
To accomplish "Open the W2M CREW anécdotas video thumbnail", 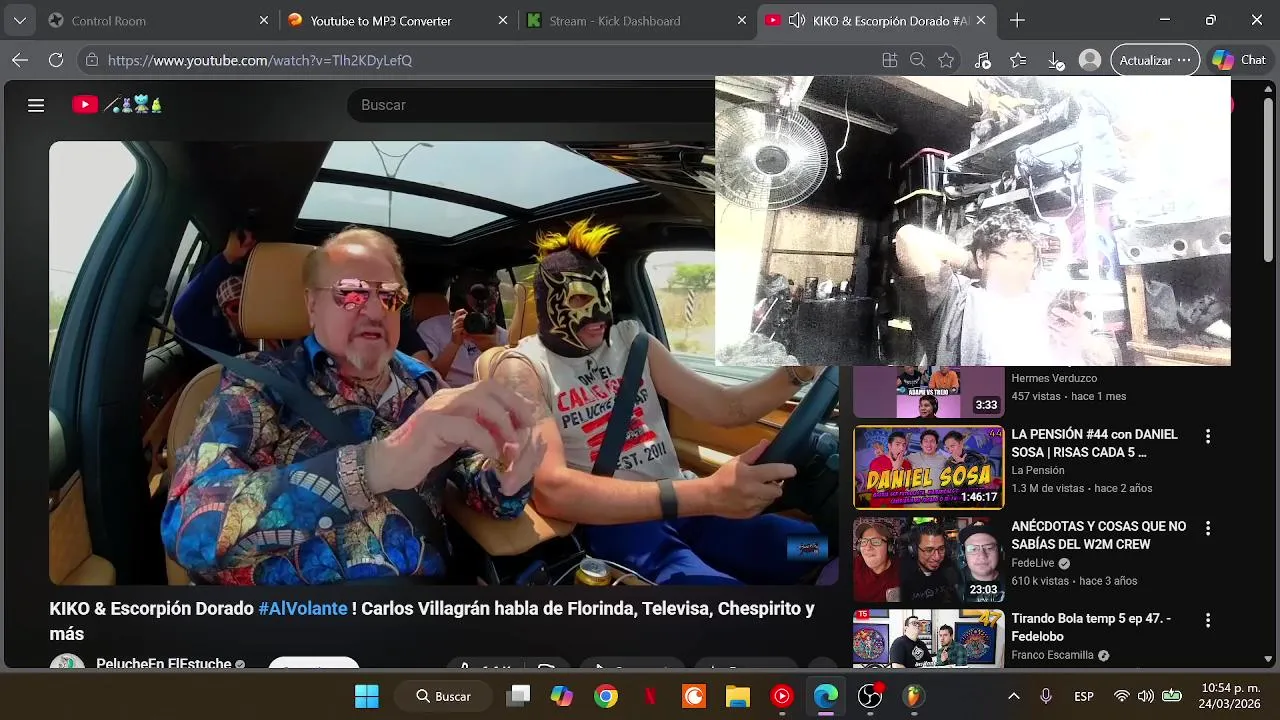I will (x=928, y=560).
